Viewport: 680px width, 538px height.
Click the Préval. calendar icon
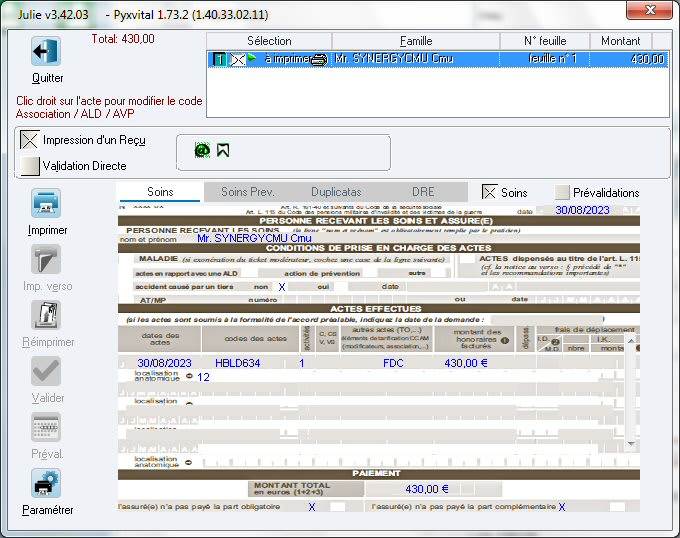coord(47,428)
